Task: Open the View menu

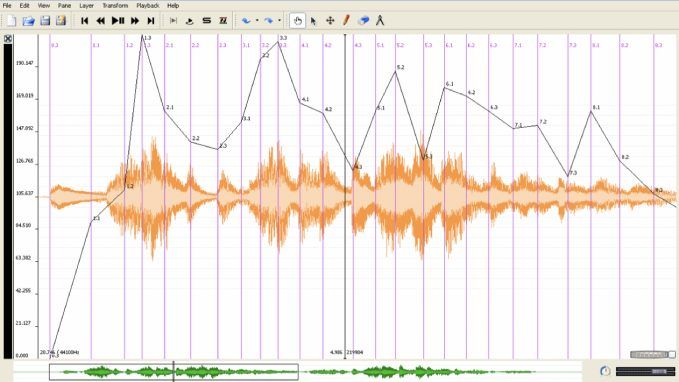Action: point(44,6)
